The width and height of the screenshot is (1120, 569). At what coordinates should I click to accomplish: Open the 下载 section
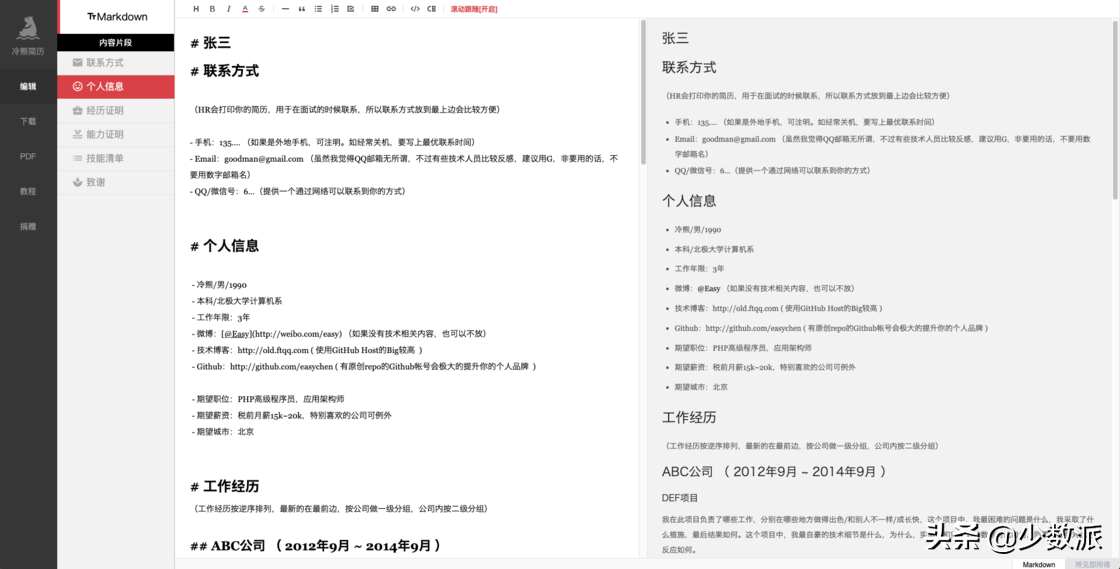coord(28,121)
